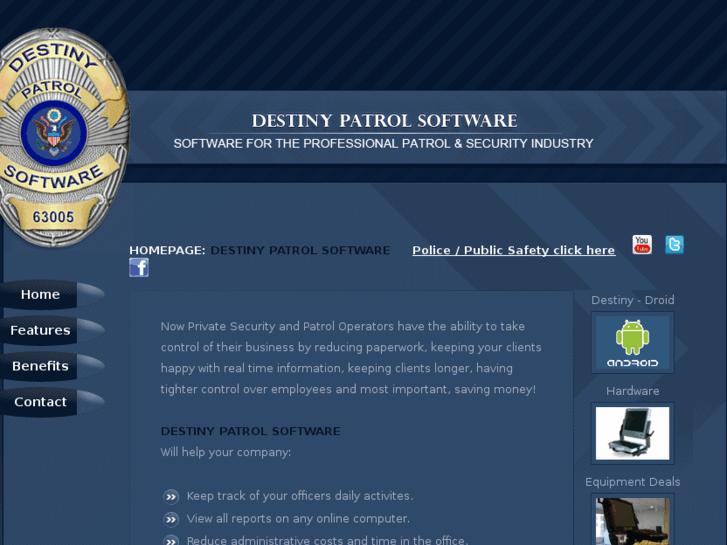Open the YouTube channel icon
727x545 pixels.
coord(642,244)
